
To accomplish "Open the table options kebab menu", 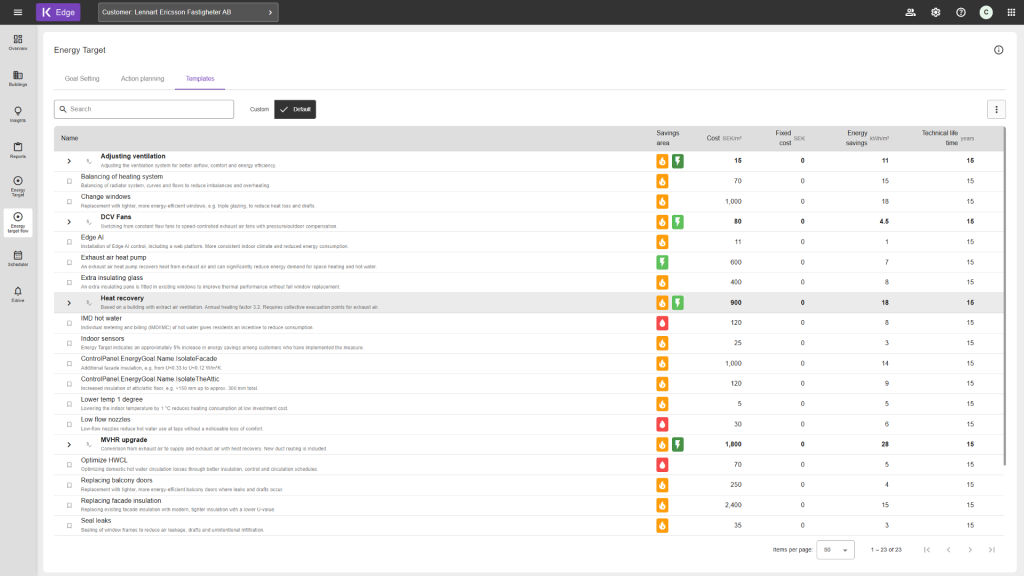I will click(x=997, y=110).
